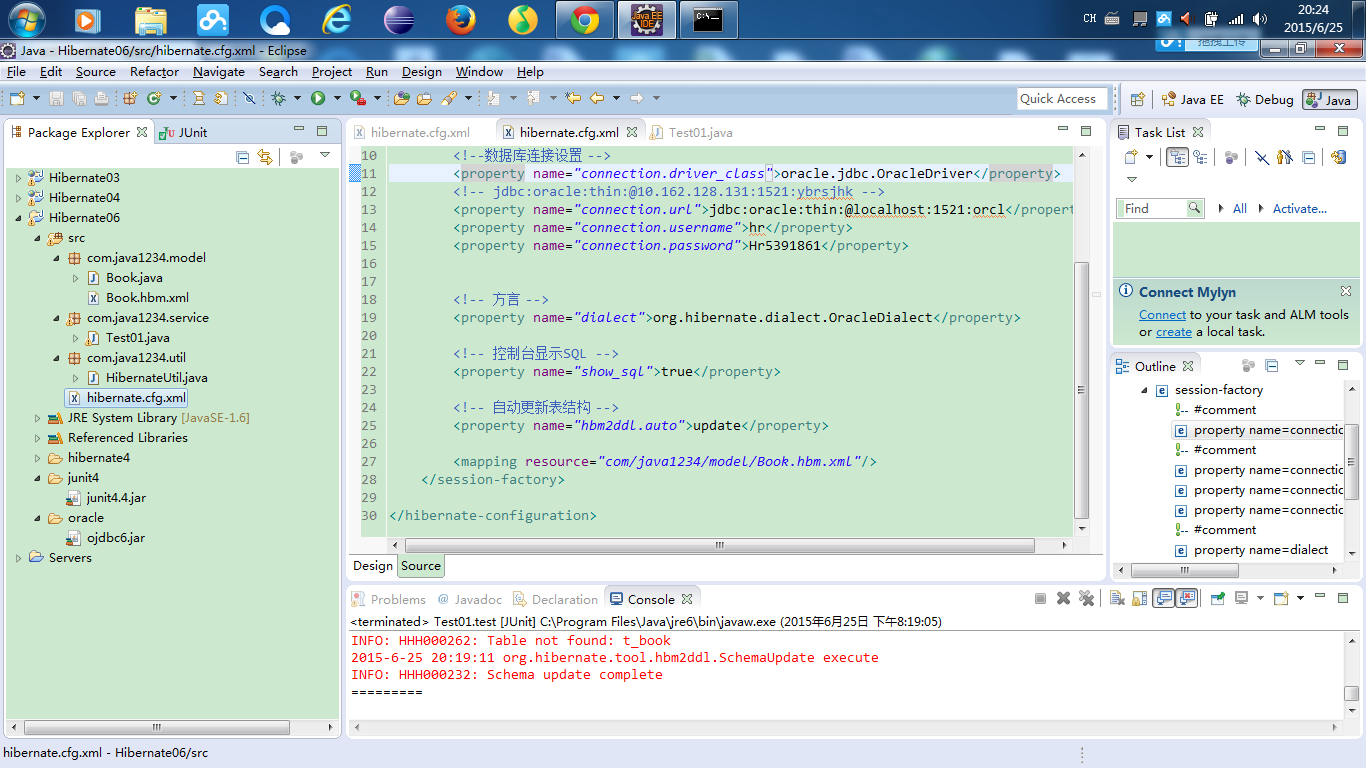Click the Chrome icon in Windows taskbar
This screenshot has width=1366, height=768.
(585, 19)
